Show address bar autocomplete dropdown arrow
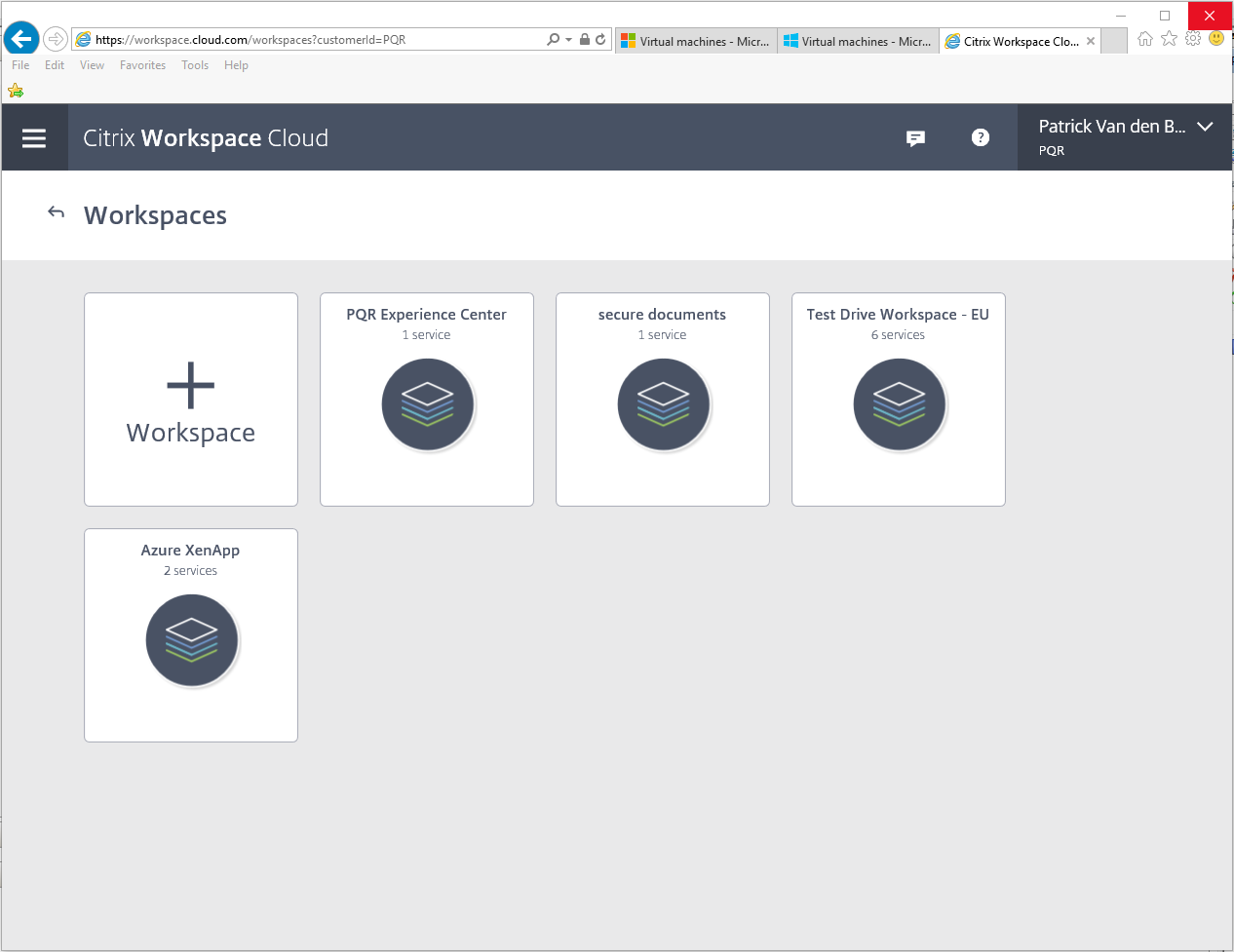The width and height of the screenshot is (1234, 952). point(568,40)
